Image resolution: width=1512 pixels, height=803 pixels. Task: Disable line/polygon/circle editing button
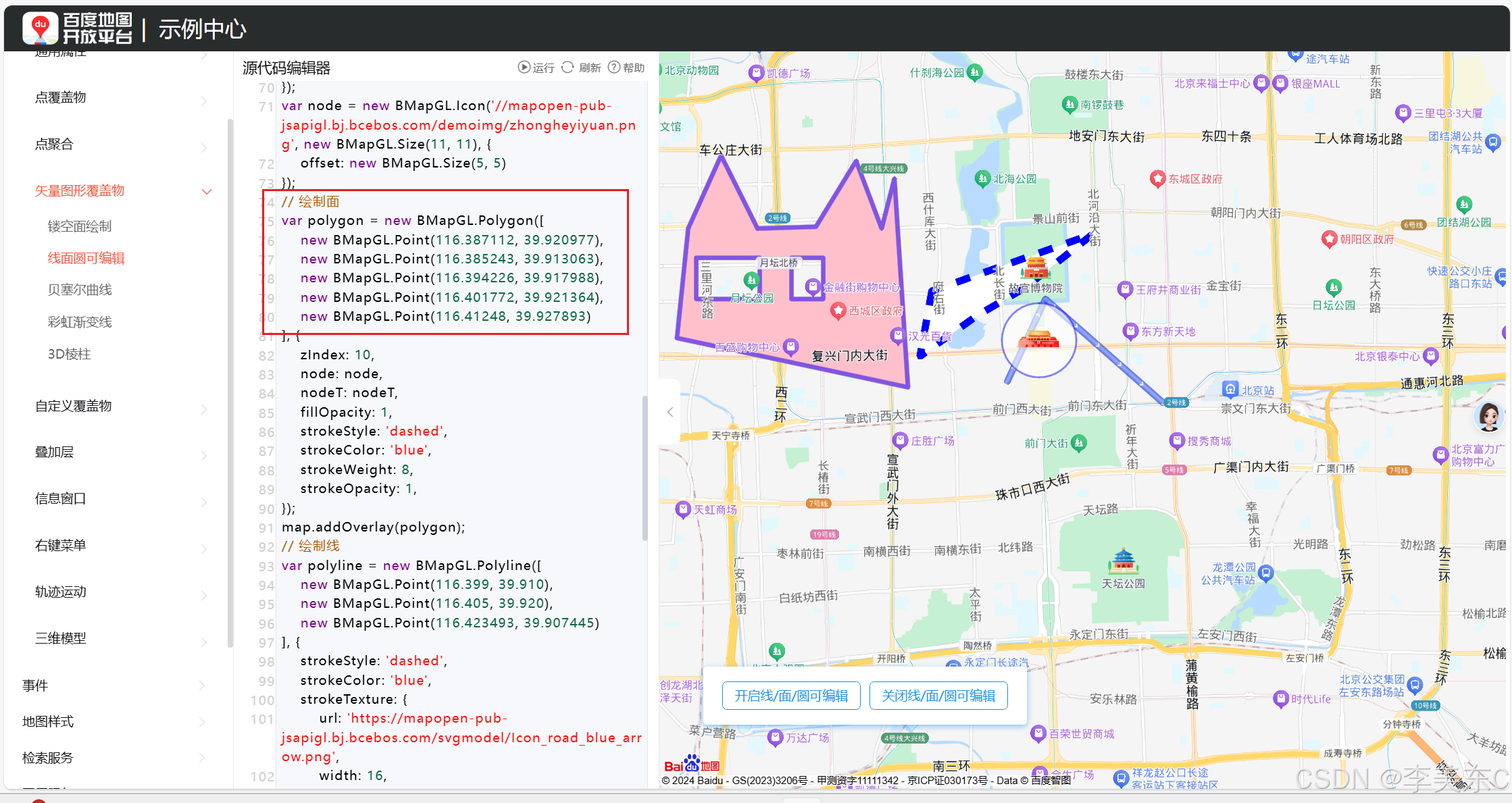point(938,696)
